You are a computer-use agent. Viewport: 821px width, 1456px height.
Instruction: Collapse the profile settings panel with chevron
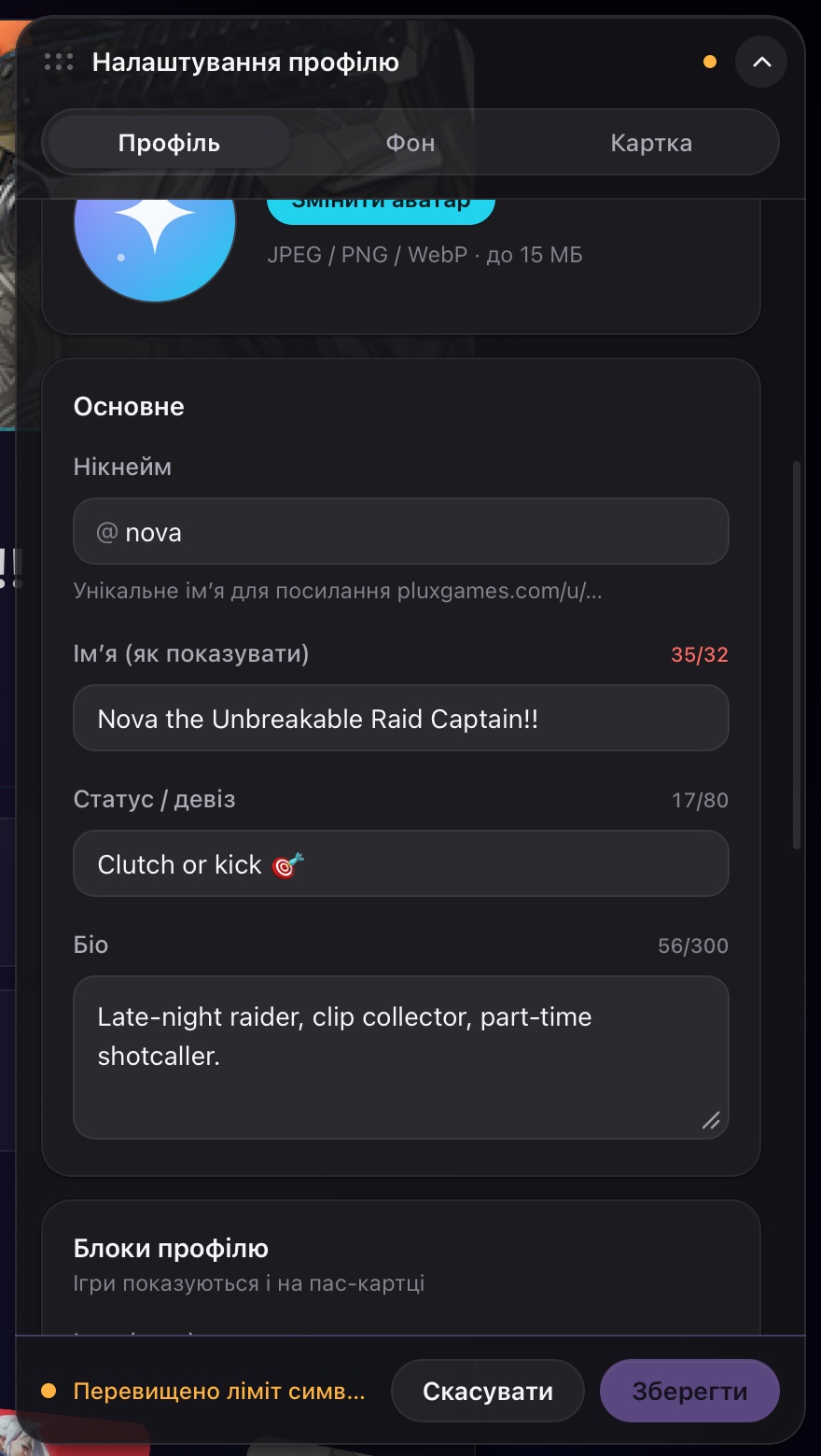[761, 62]
